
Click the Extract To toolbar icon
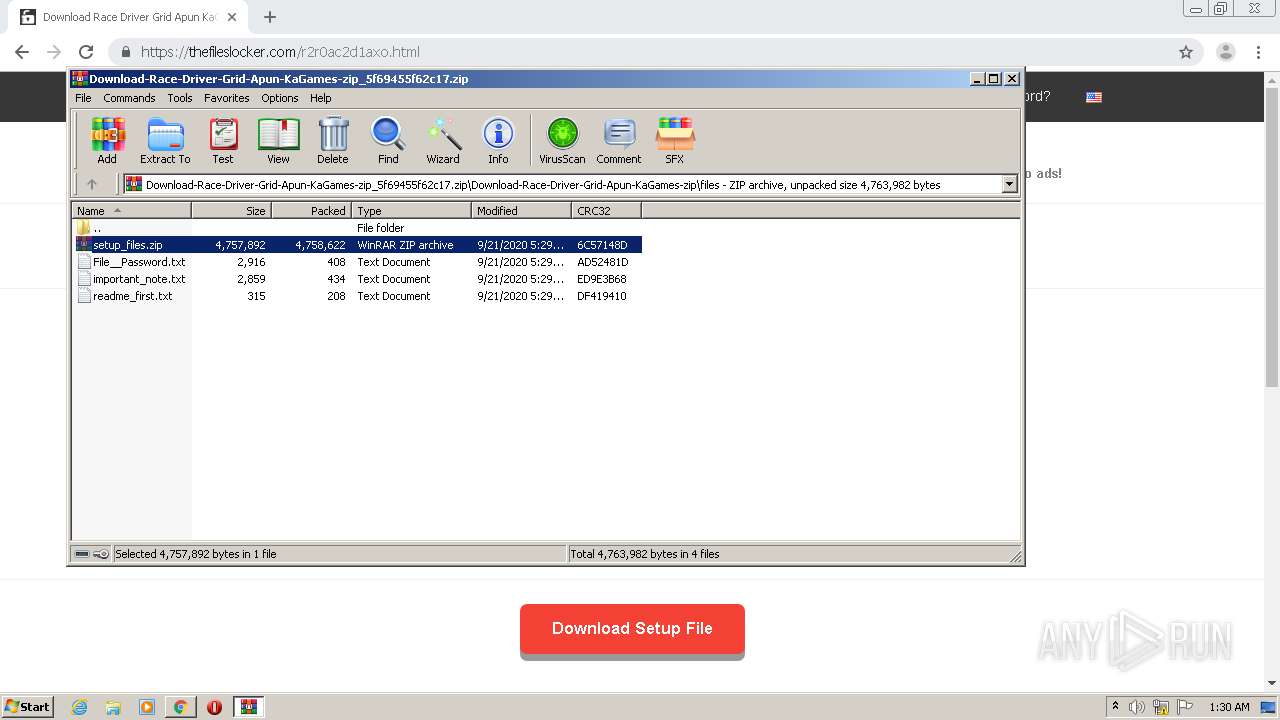coord(165,140)
